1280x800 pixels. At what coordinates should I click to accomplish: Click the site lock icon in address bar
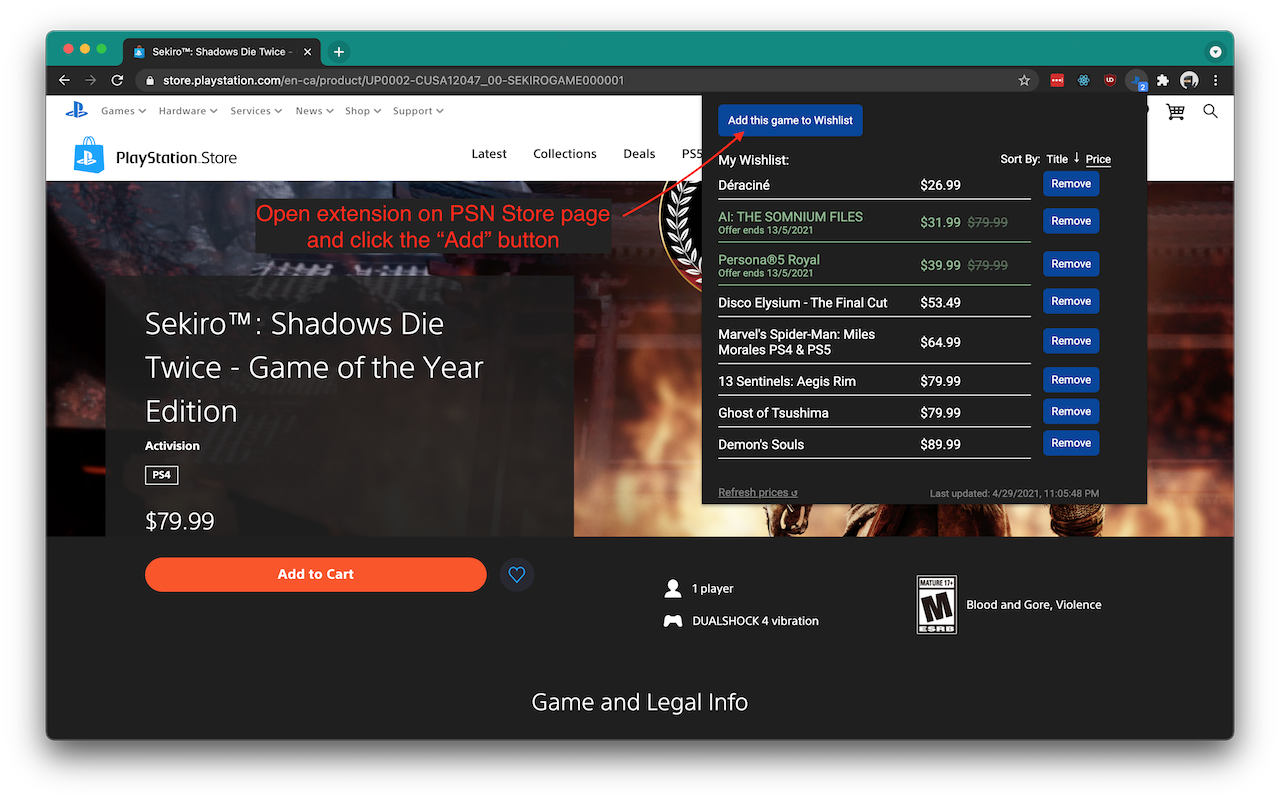click(150, 80)
